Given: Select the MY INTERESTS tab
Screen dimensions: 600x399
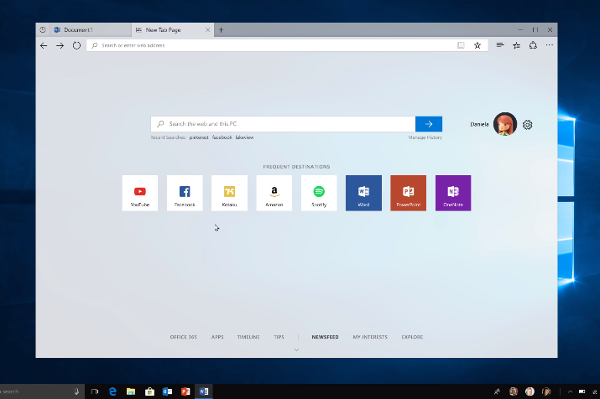Looking at the screenshot, I should 370,337.
